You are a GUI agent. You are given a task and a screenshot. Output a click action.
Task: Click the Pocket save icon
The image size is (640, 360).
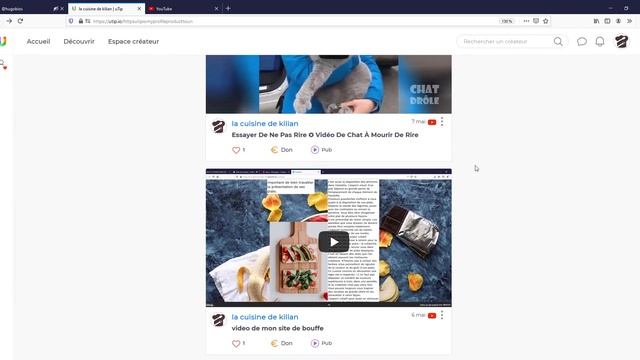536,21
